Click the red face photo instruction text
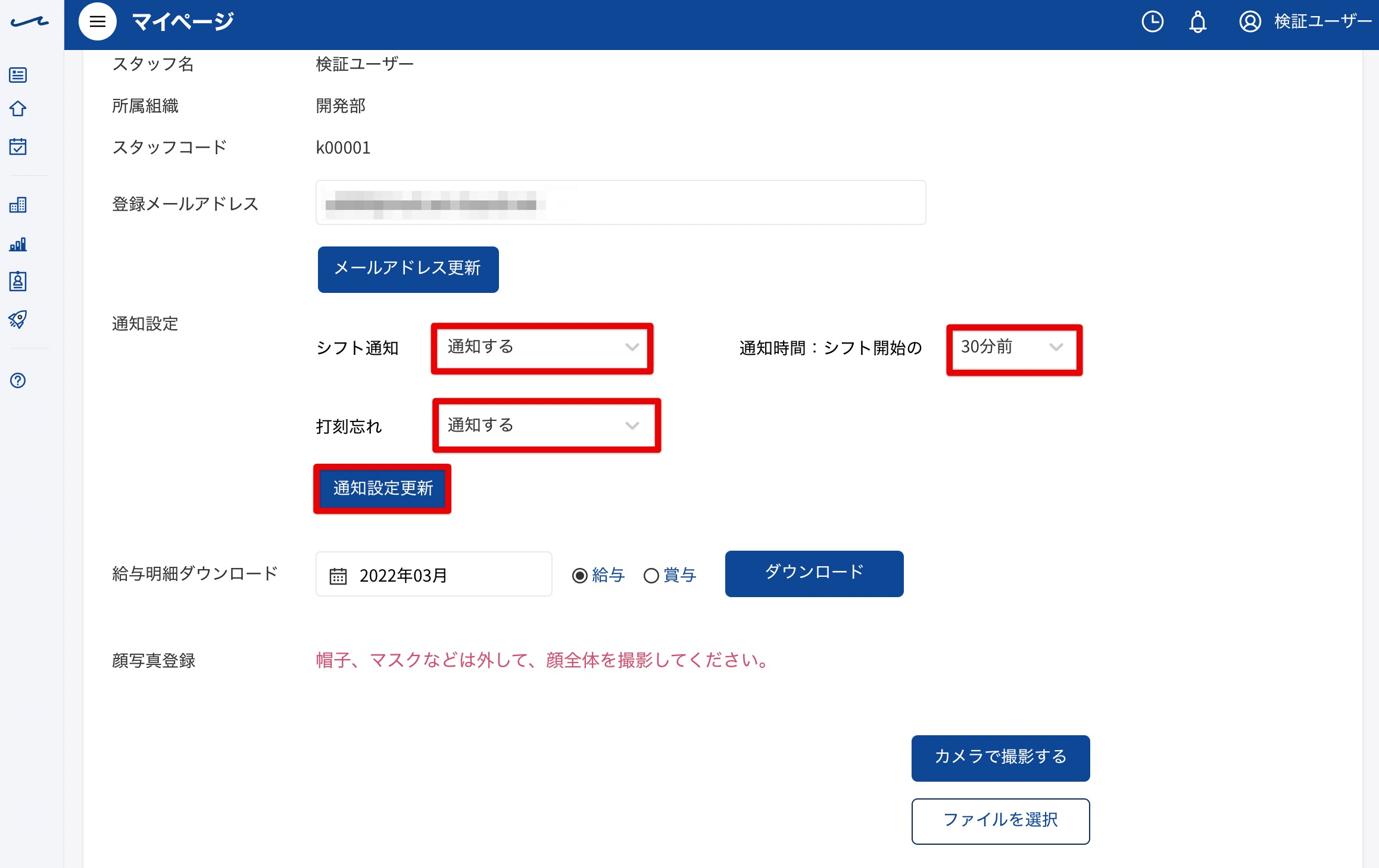This screenshot has width=1379, height=868. tap(543, 660)
